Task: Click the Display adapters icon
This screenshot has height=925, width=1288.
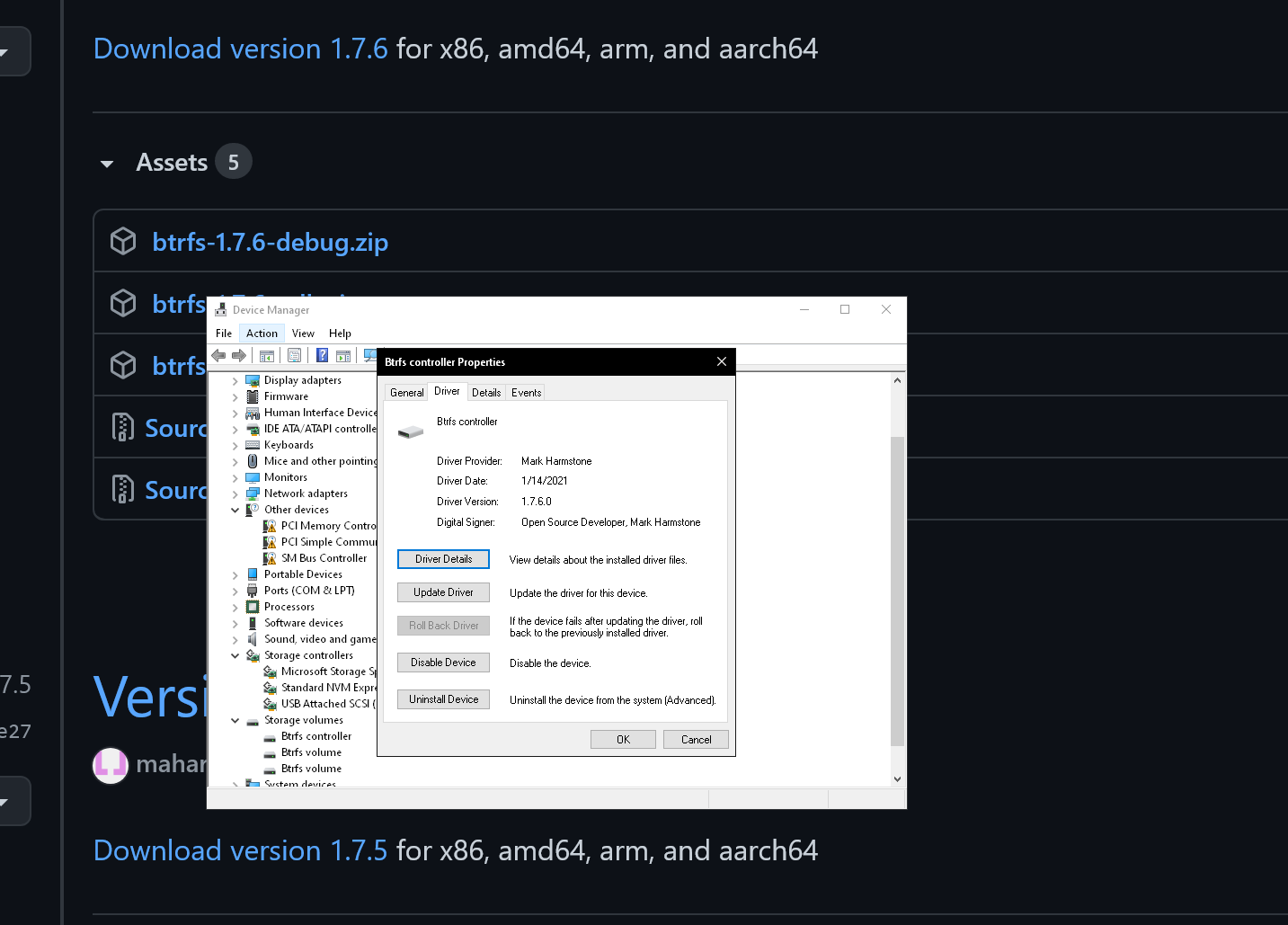Action: click(x=254, y=380)
